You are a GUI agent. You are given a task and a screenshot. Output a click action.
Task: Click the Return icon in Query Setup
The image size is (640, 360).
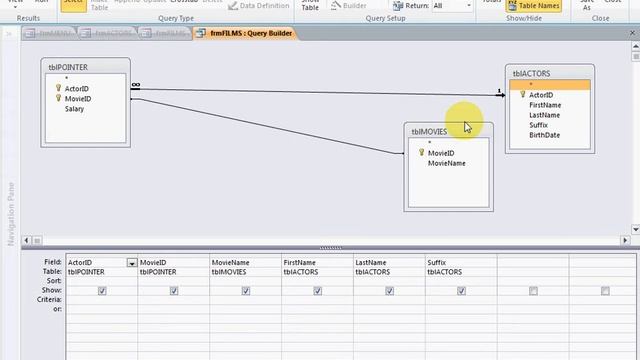398,6
